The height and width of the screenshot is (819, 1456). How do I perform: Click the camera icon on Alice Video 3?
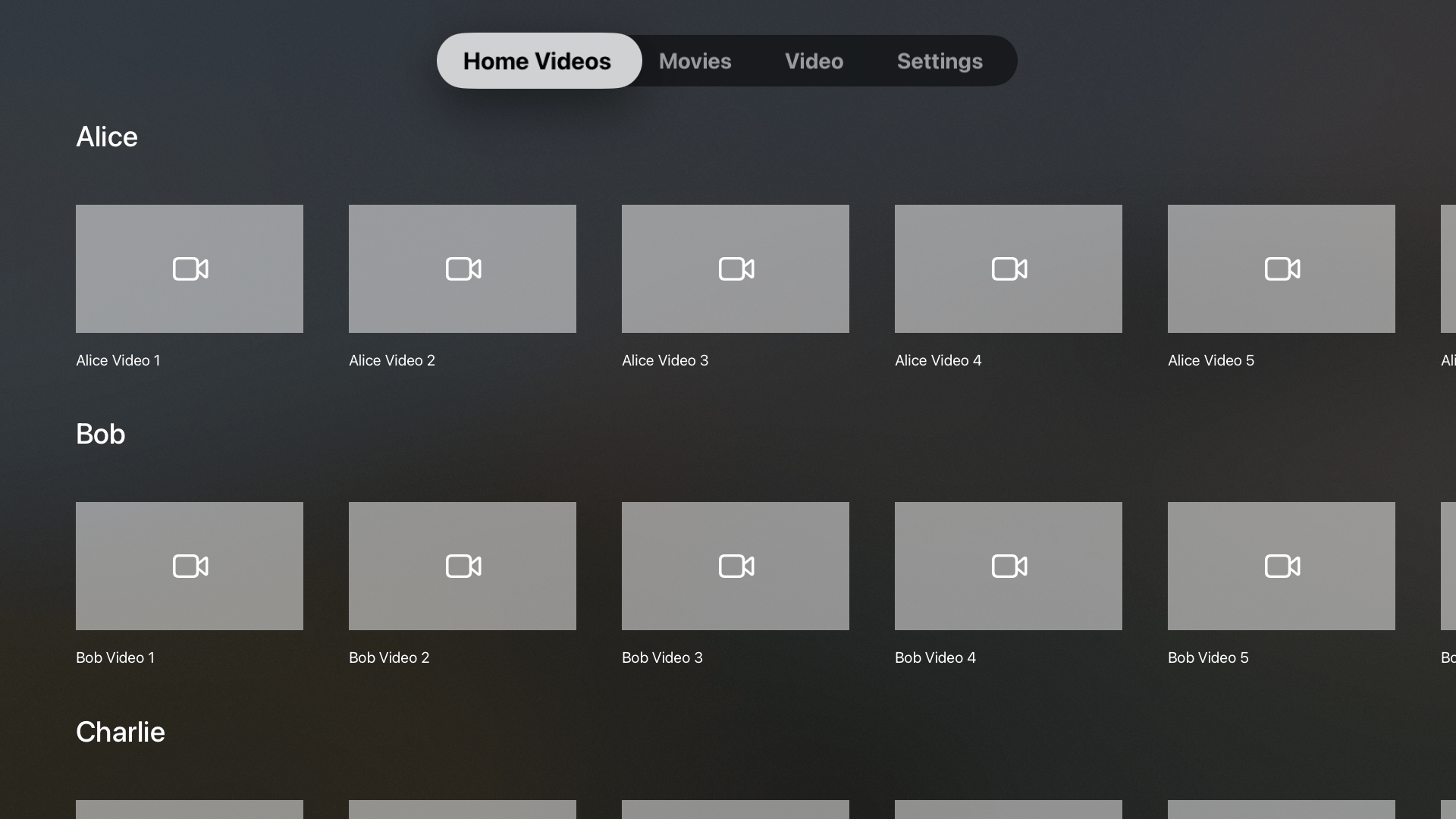coord(735,268)
